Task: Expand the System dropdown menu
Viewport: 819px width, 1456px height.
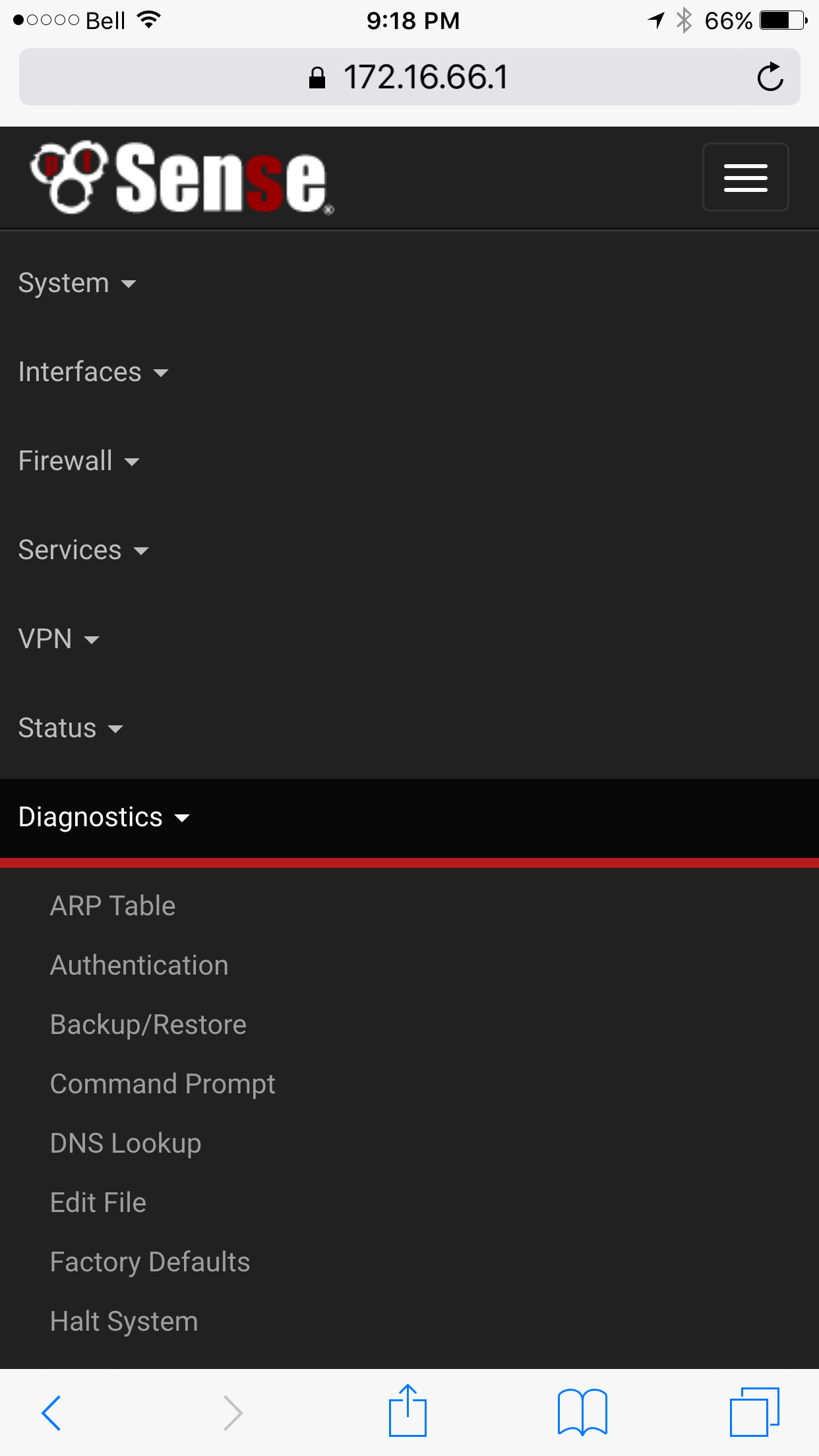Action: click(77, 284)
